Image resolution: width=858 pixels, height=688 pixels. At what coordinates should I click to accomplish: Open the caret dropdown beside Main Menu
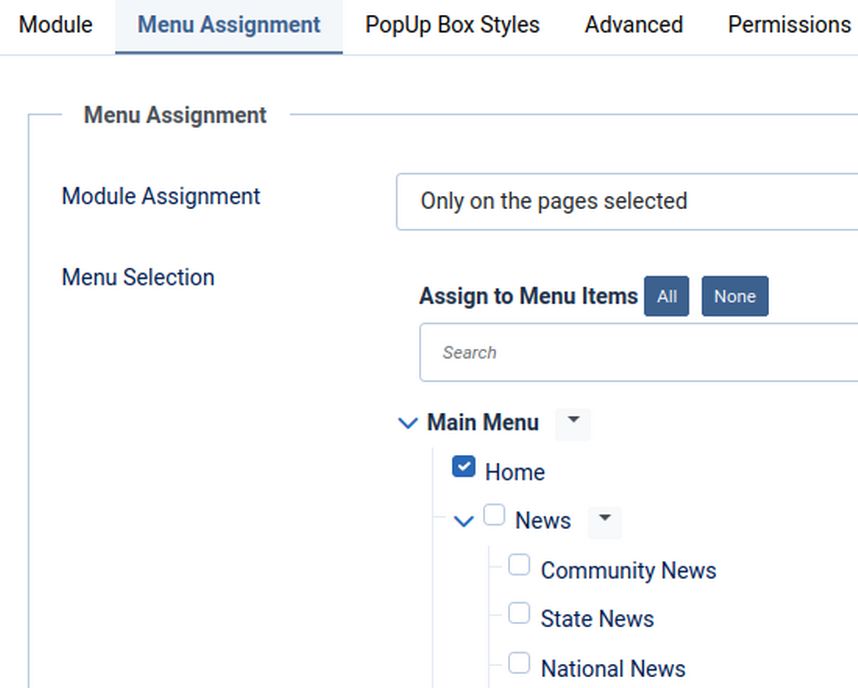click(573, 422)
